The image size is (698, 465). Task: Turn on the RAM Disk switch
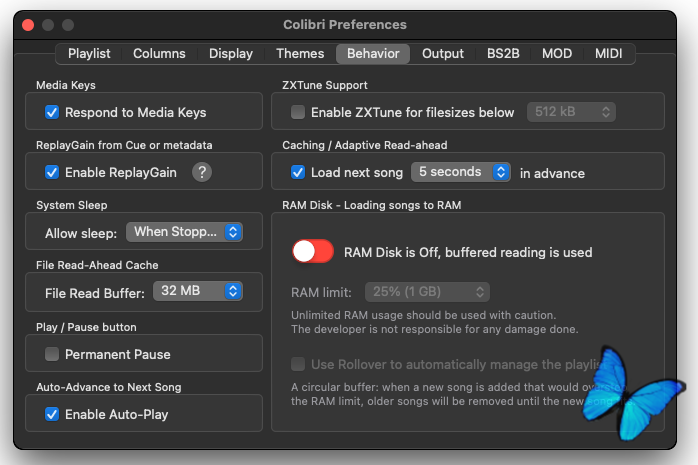coord(312,252)
